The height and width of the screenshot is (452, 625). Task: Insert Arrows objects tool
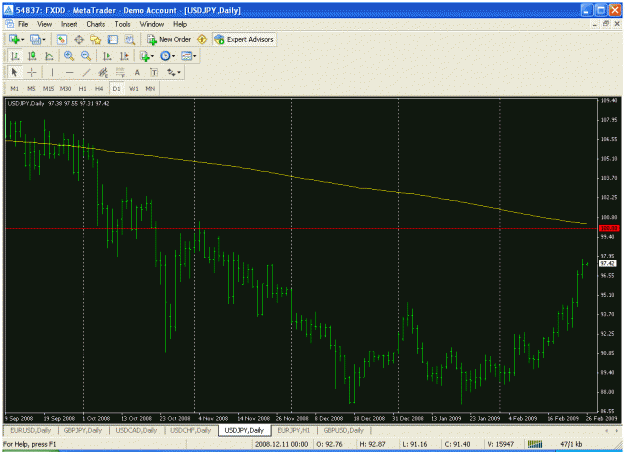171,72
